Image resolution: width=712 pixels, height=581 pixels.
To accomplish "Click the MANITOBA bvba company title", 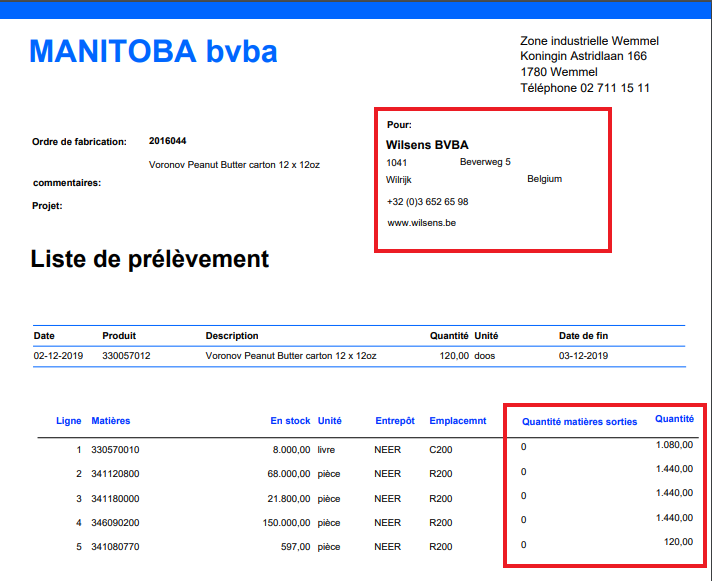I will click(x=153, y=51).
